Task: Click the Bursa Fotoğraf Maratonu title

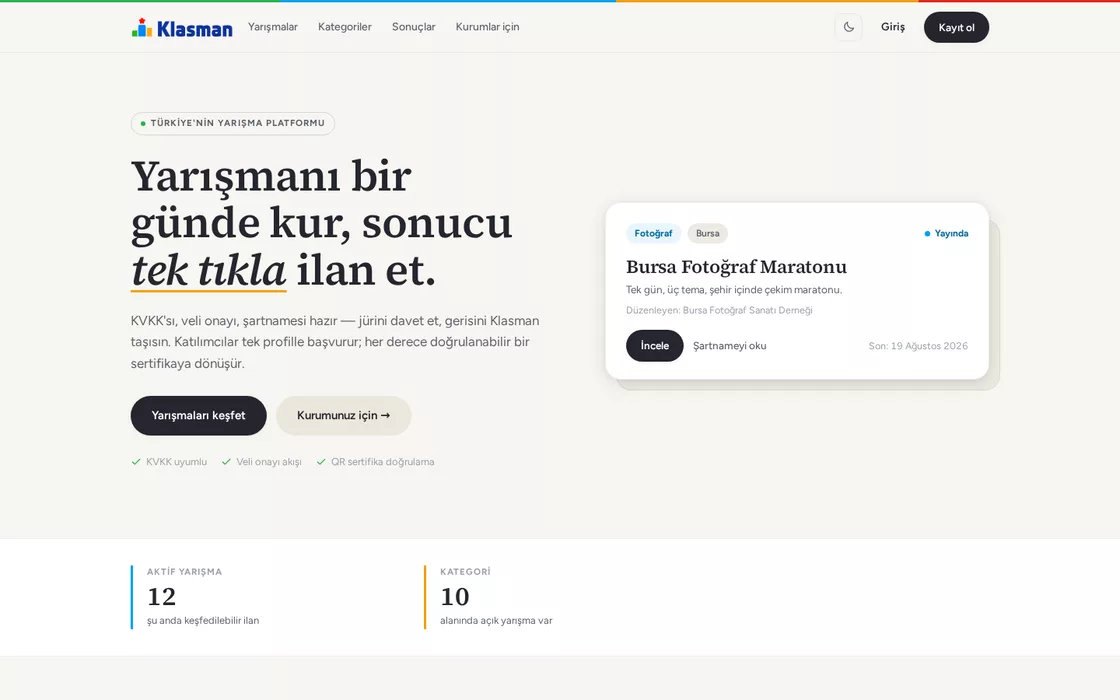Action: coord(736,267)
